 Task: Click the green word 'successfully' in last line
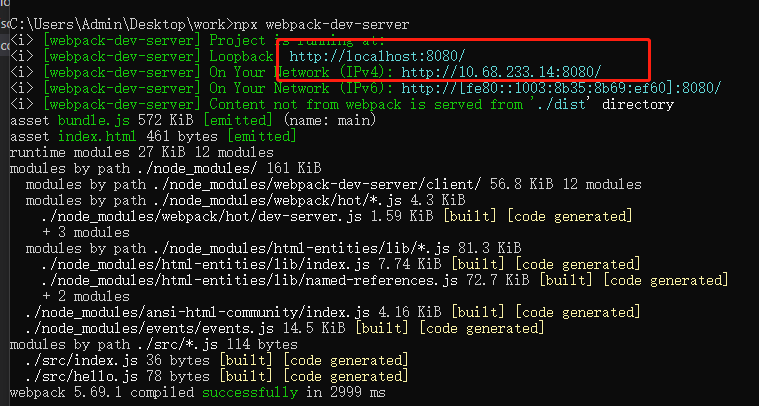point(250,392)
